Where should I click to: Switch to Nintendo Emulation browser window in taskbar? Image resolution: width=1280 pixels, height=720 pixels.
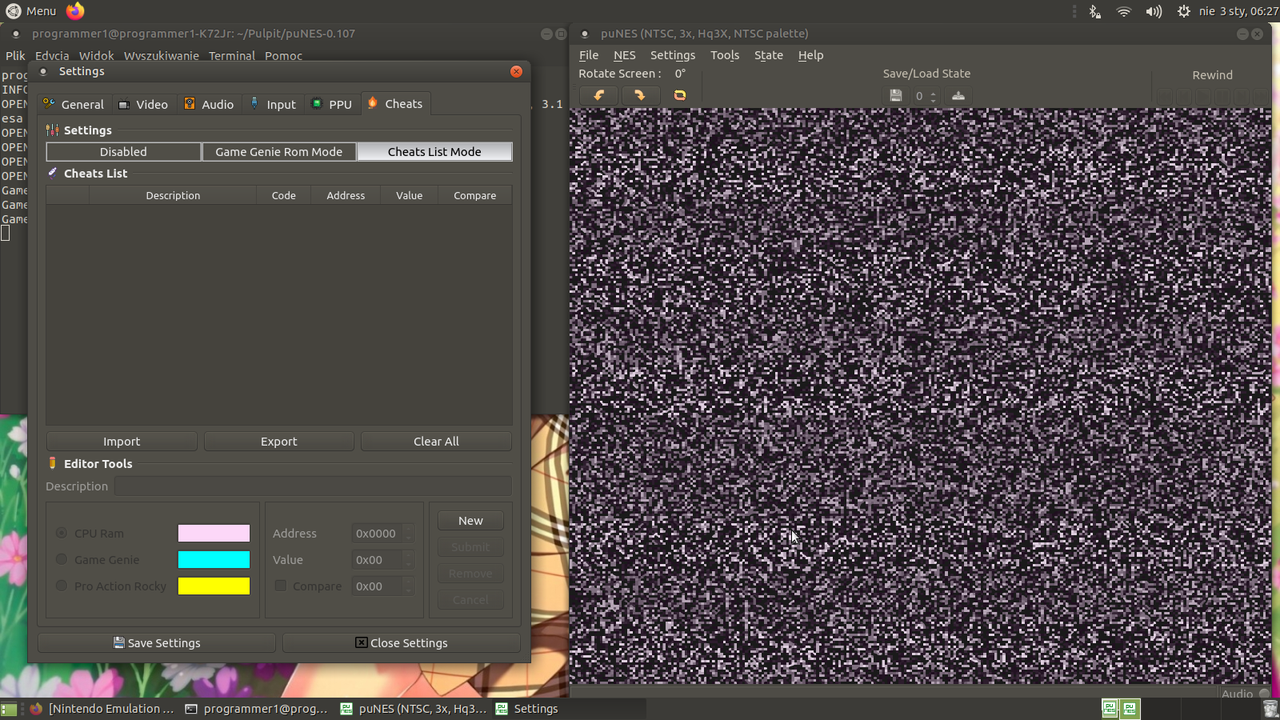tap(101, 709)
